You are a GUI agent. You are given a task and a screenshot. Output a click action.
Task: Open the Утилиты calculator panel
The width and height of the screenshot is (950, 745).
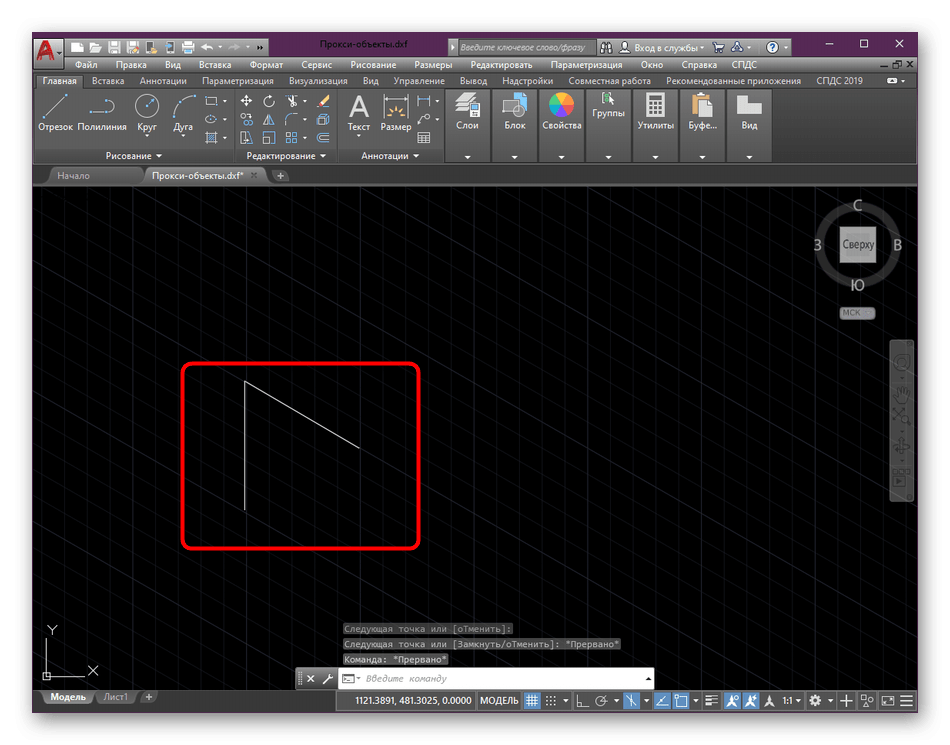655,111
